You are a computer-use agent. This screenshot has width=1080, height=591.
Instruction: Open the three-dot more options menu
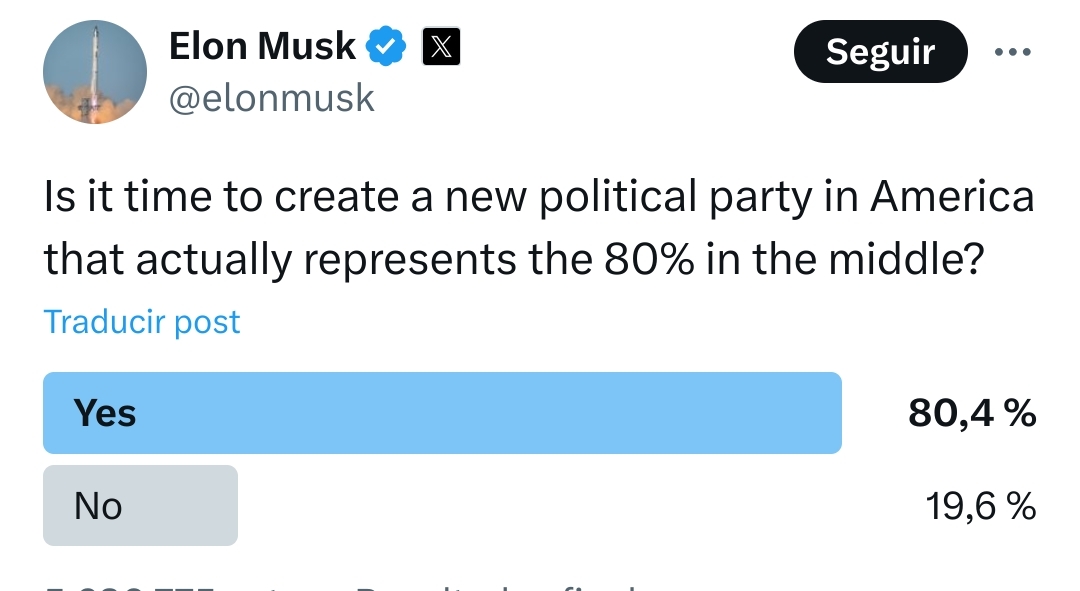click(x=1012, y=52)
